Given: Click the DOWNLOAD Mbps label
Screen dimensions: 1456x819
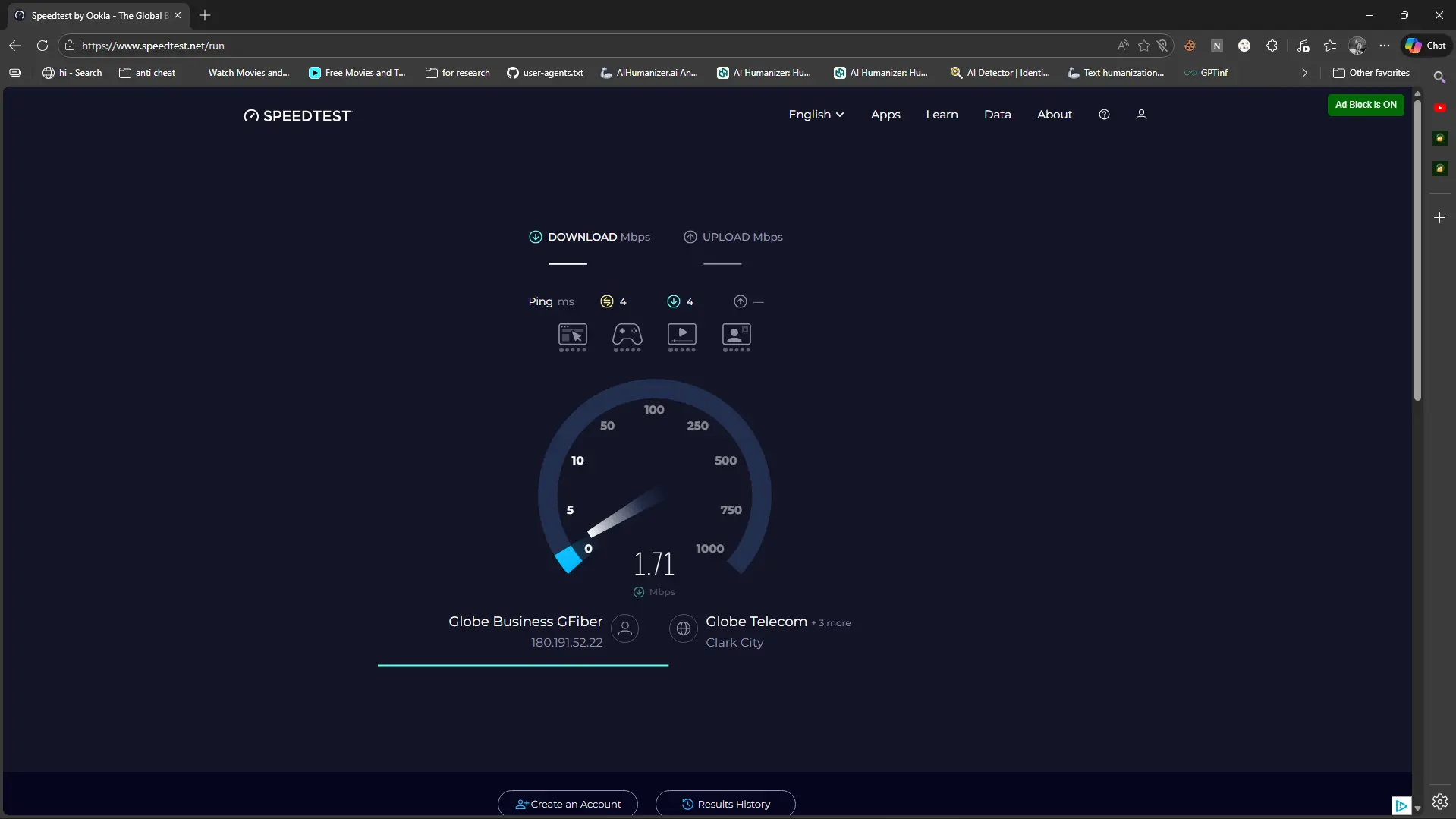Looking at the screenshot, I should point(599,237).
